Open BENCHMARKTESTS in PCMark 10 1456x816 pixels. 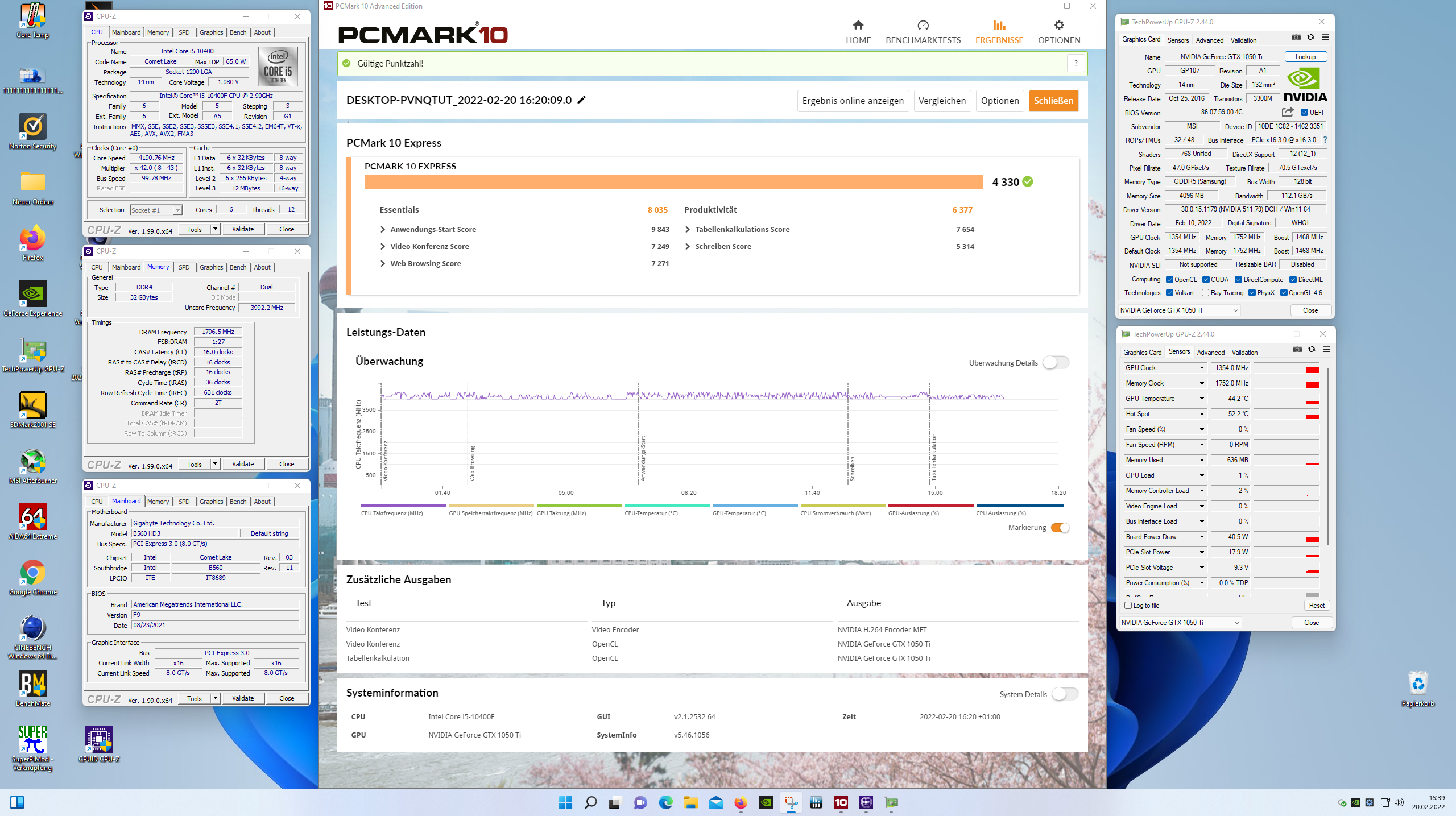coord(923,32)
